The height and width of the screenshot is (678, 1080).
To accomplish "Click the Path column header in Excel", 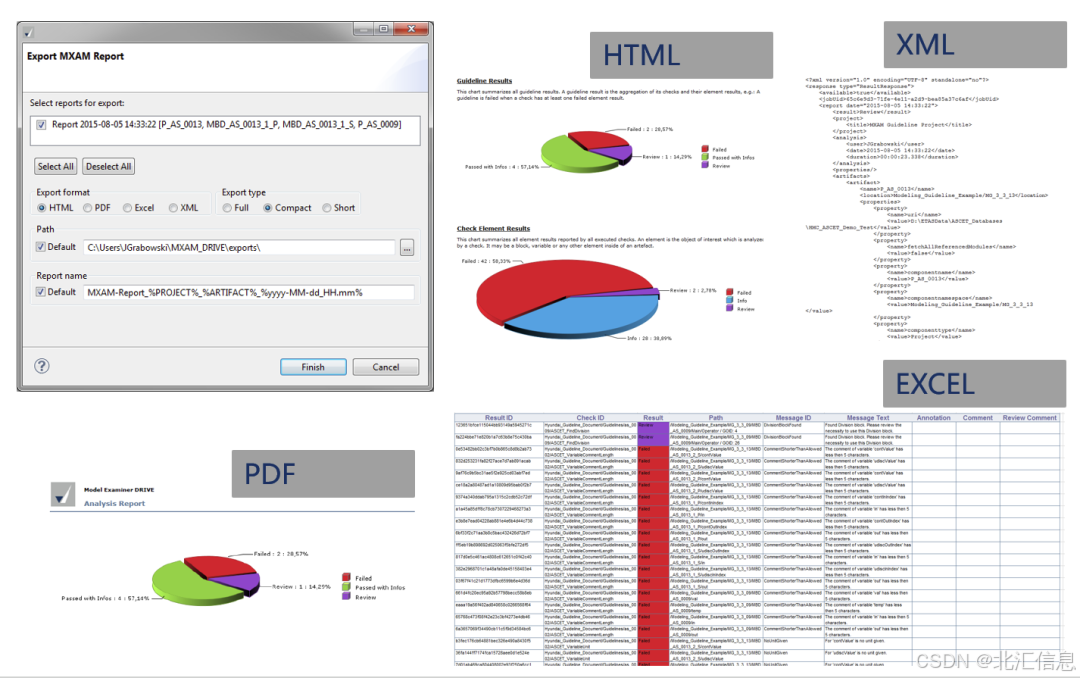I will (x=716, y=418).
